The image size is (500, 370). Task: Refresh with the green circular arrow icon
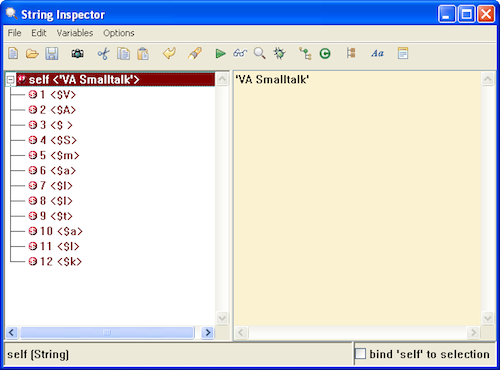[325, 53]
